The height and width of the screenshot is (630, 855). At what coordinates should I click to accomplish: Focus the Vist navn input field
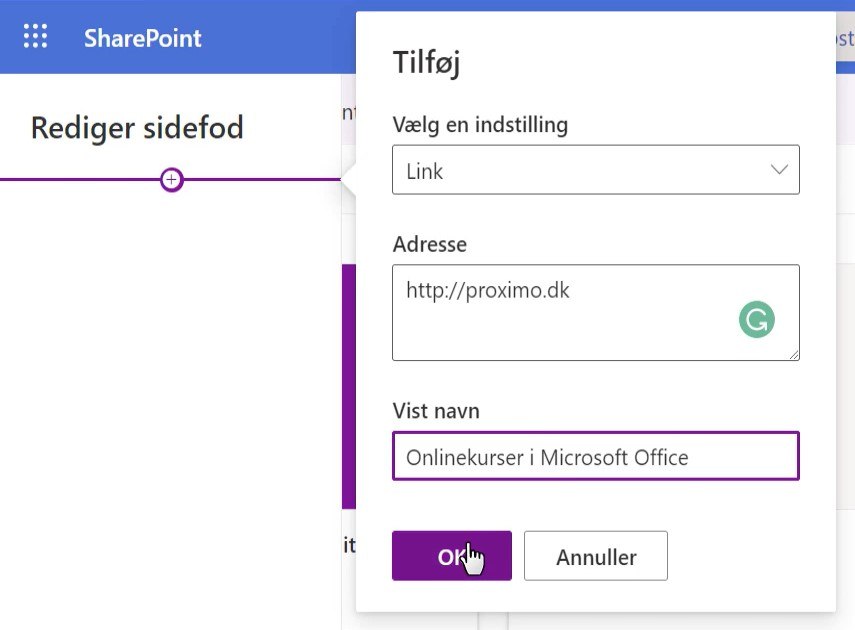coord(595,456)
